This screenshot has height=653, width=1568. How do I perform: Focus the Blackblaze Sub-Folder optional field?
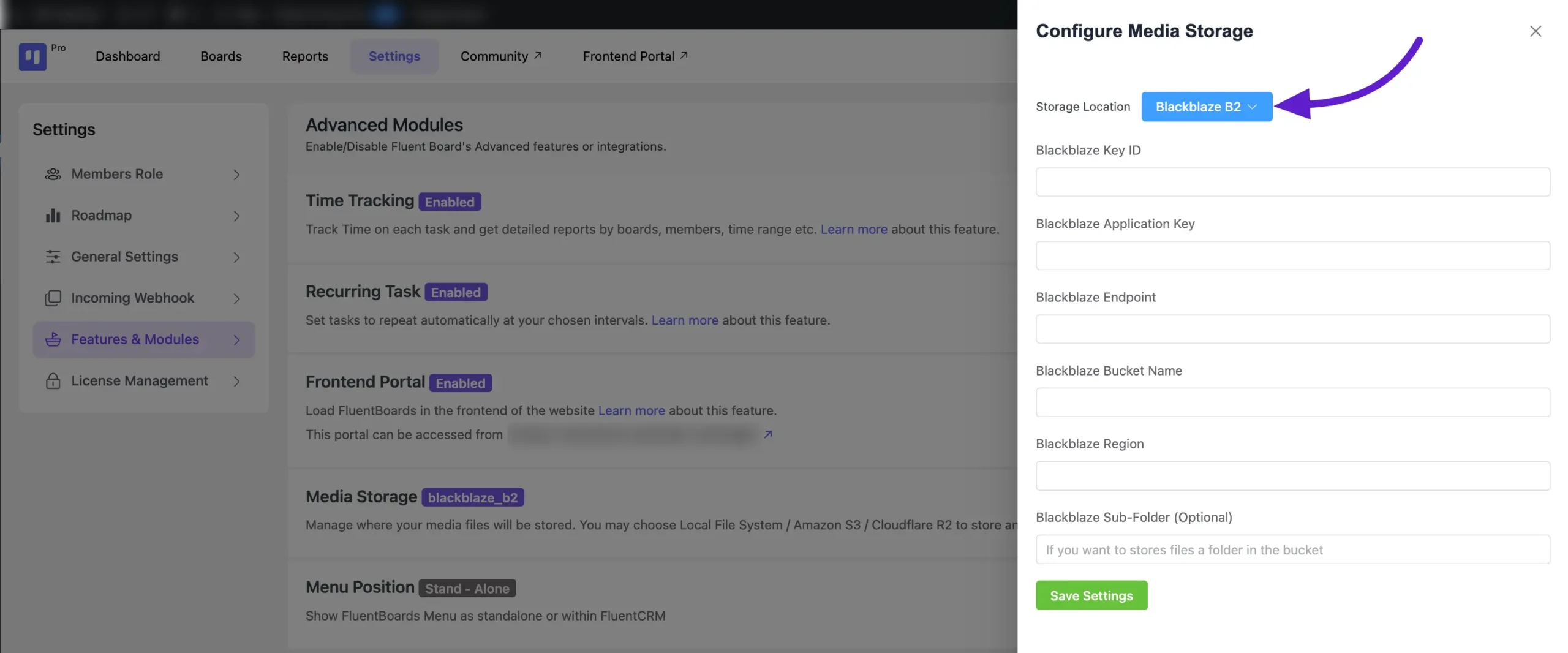(1292, 549)
